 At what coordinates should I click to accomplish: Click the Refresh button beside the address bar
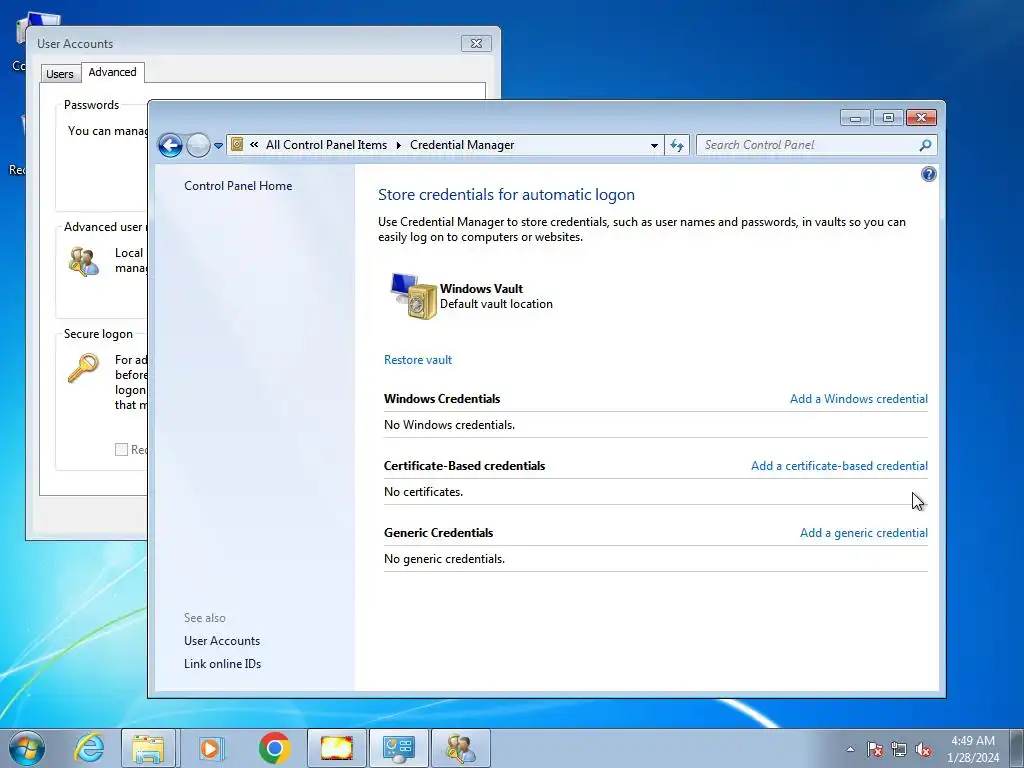tap(677, 145)
